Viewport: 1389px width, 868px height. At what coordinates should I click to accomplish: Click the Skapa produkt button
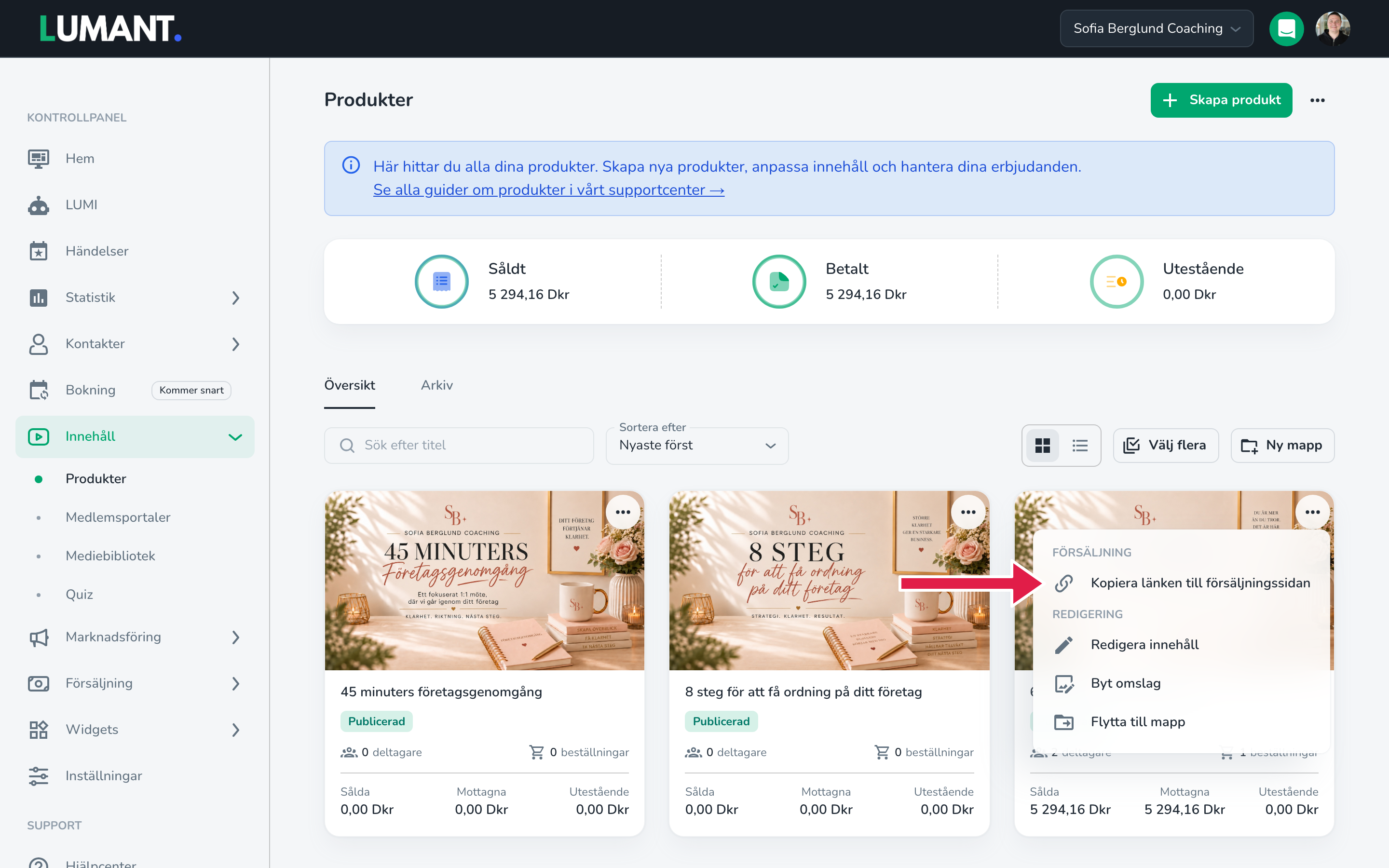pos(1221,100)
